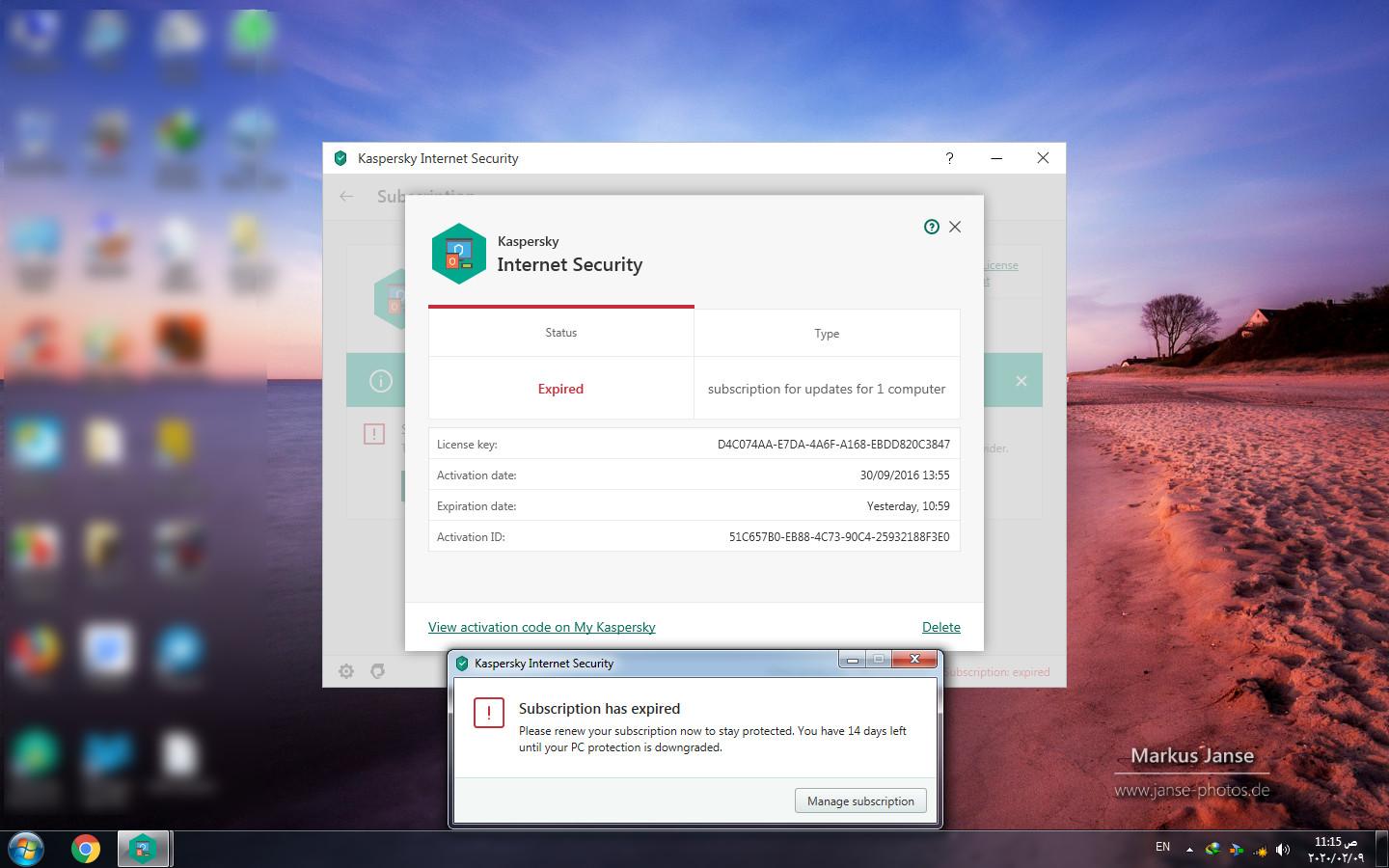
Task: Go back with the Subscription back arrow
Action: click(x=346, y=196)
